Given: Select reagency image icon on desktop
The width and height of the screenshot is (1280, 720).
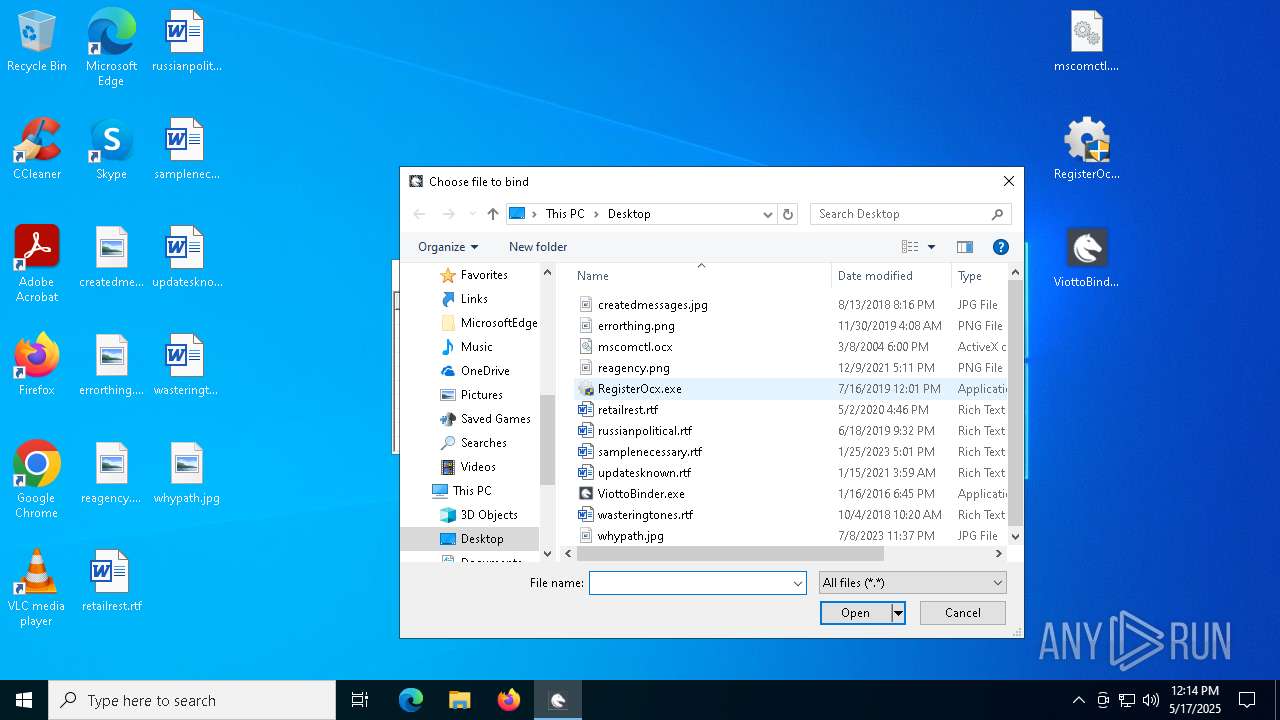Looking at the screenshot, I should [111, 474].
